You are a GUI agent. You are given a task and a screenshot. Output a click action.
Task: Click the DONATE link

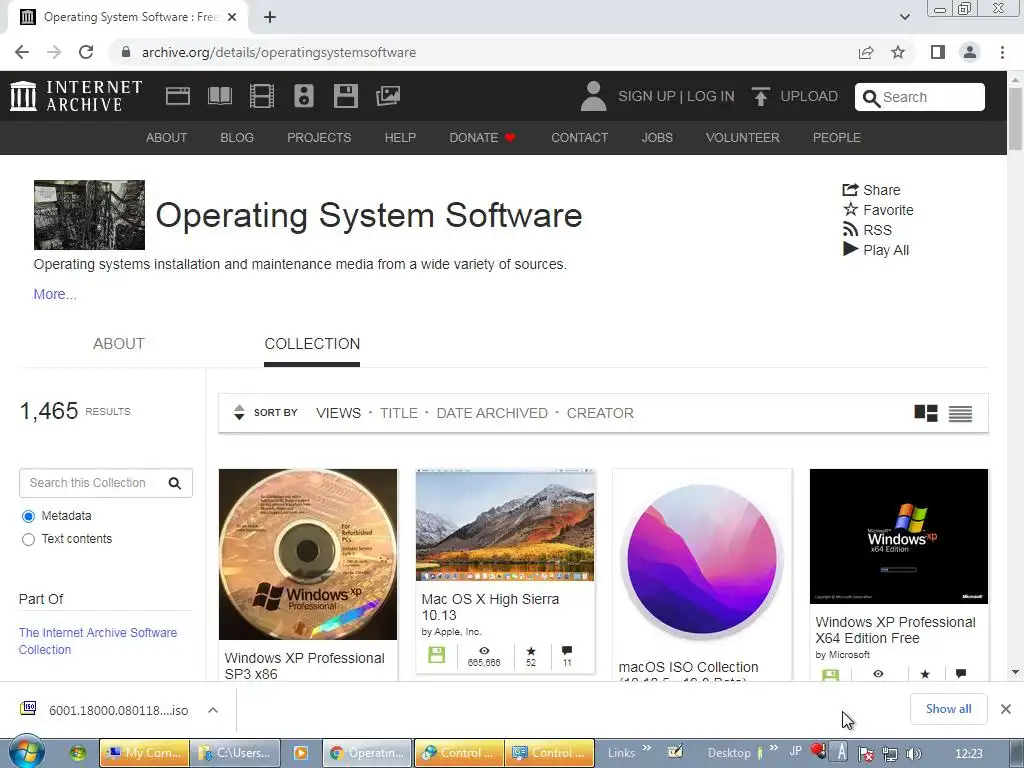[x=482, y=138]
